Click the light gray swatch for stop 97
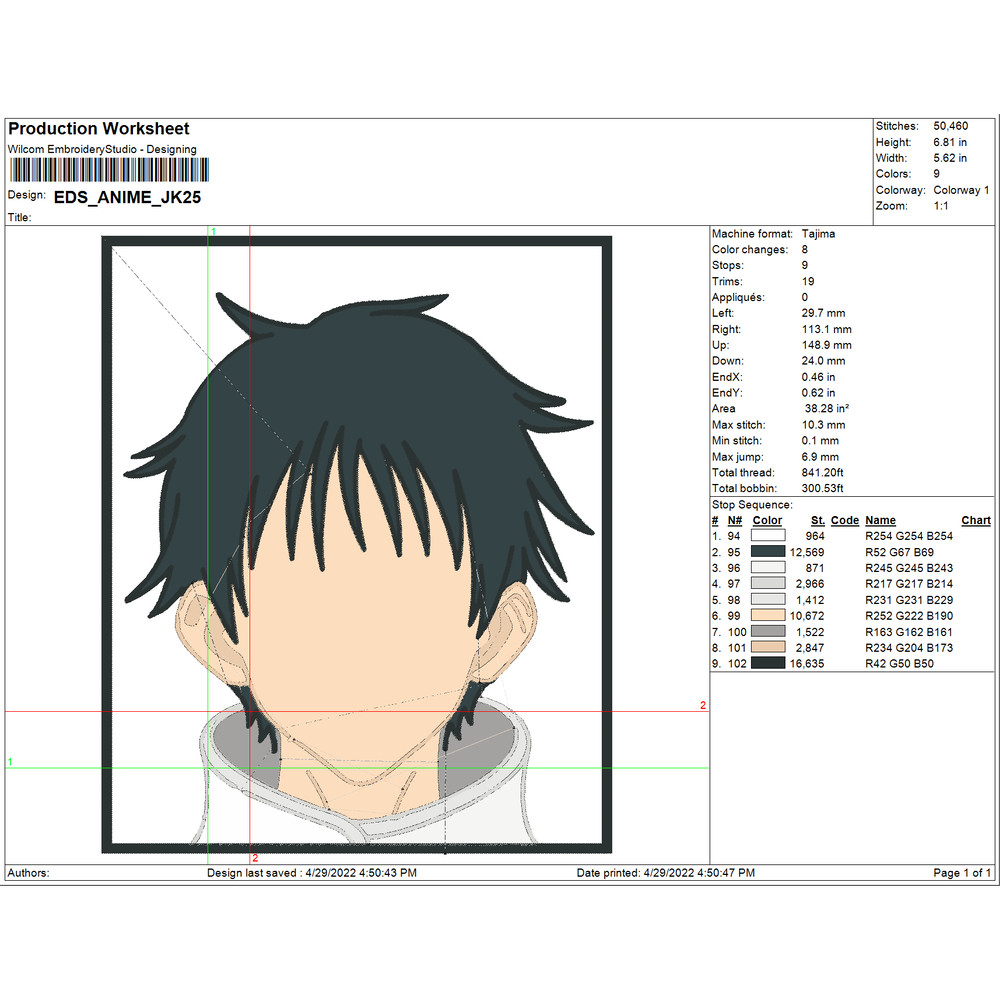The image size is (1000, 1000). click(x=768, y=584)
